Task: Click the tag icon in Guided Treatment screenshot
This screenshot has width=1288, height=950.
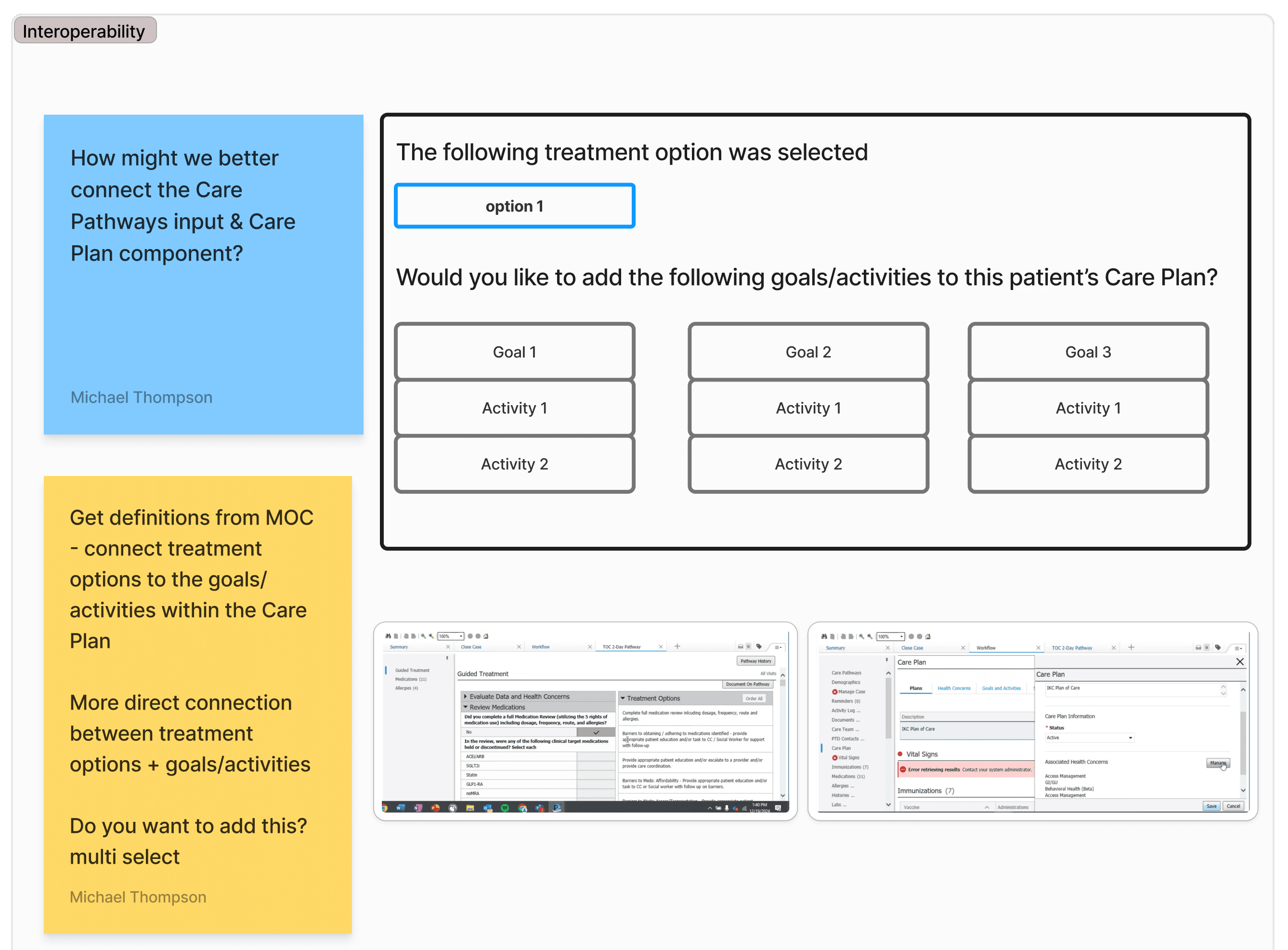Action: coord(759,647)
